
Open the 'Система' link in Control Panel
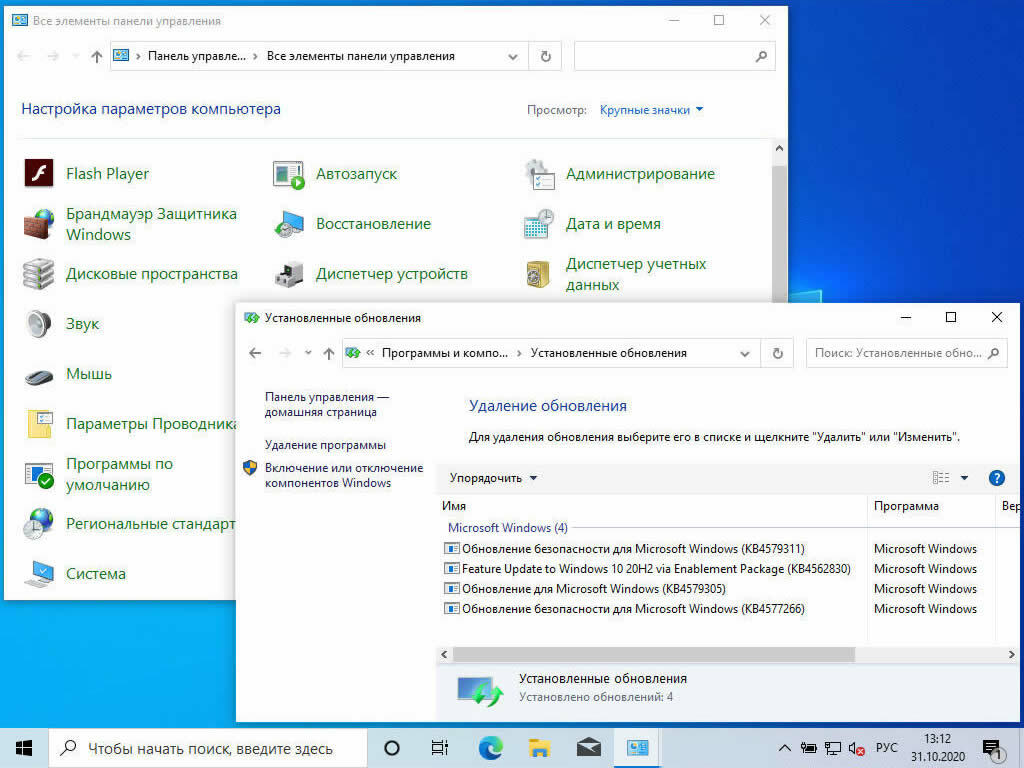click(x=96, y=574)
